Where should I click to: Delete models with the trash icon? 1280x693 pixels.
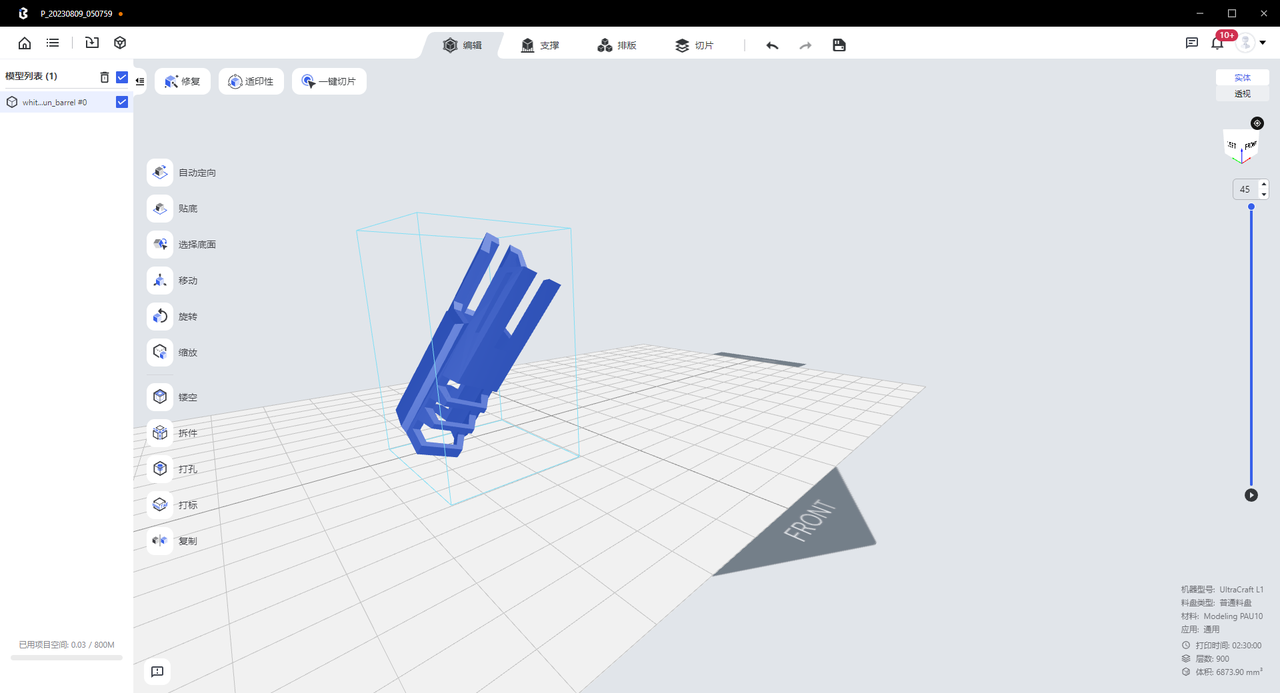click(105, 77)
